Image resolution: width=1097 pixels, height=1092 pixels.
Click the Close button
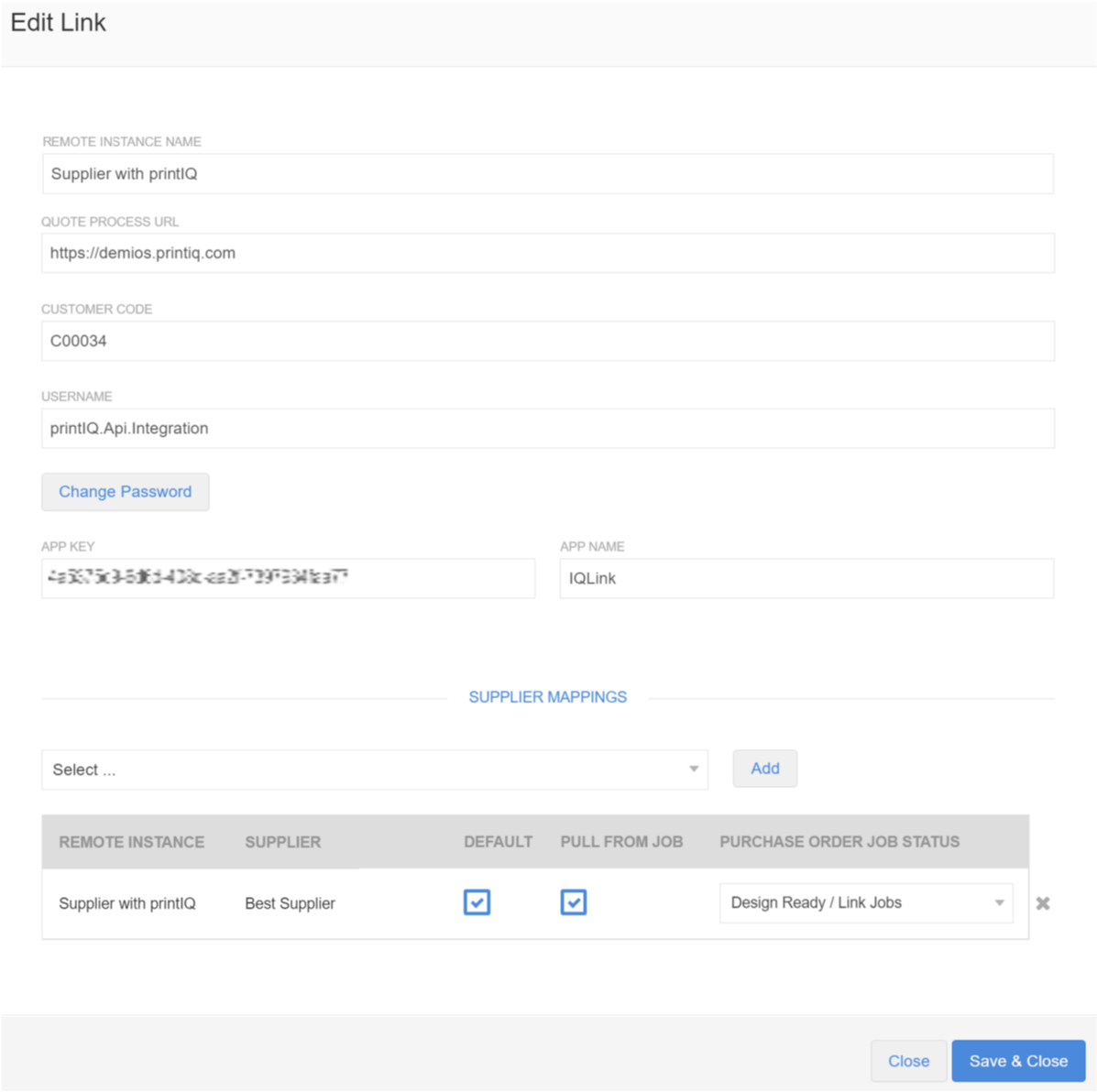[x=908, y=1061]
